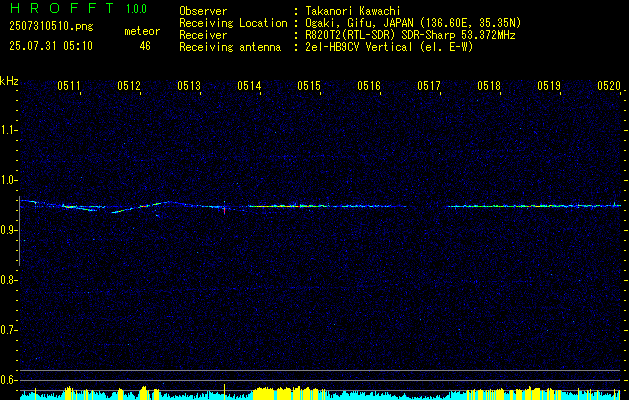629x400 pixels.
Task: Select the filename 2507310510.png
Action: 51,27
